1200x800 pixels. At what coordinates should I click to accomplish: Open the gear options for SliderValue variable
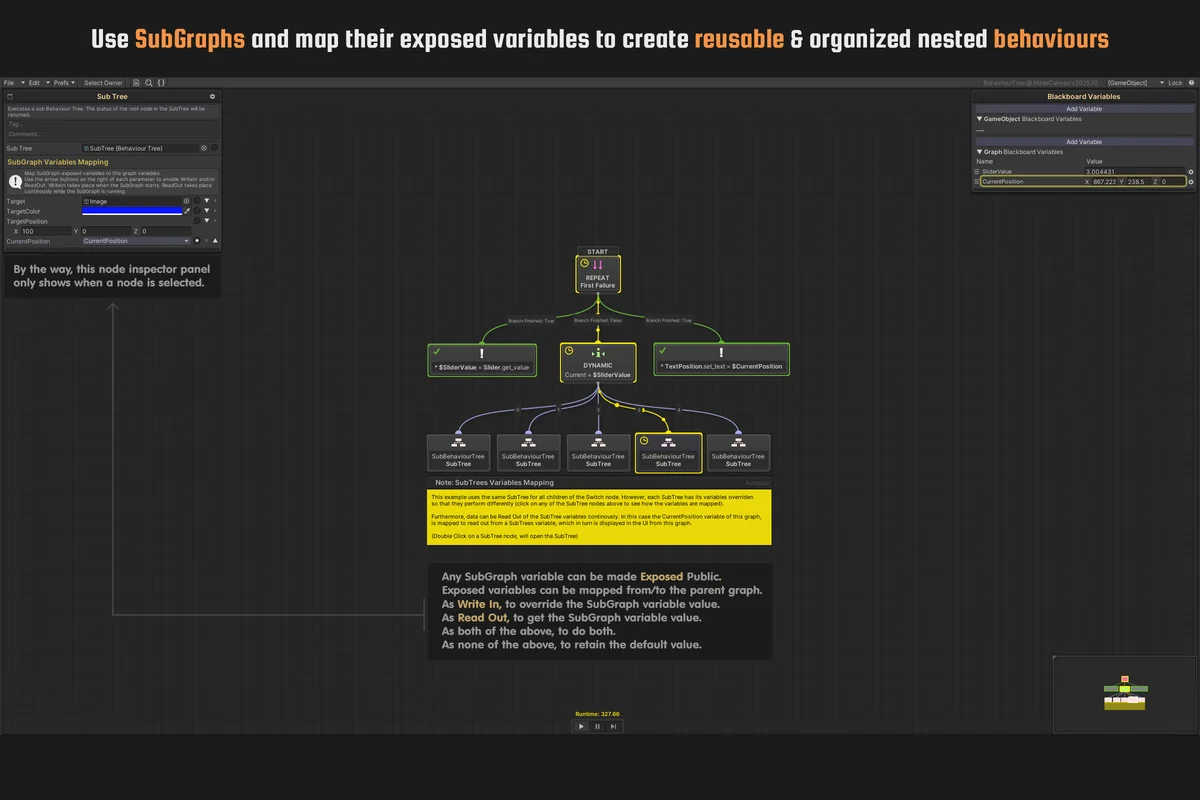click(x=1190, y=172)
